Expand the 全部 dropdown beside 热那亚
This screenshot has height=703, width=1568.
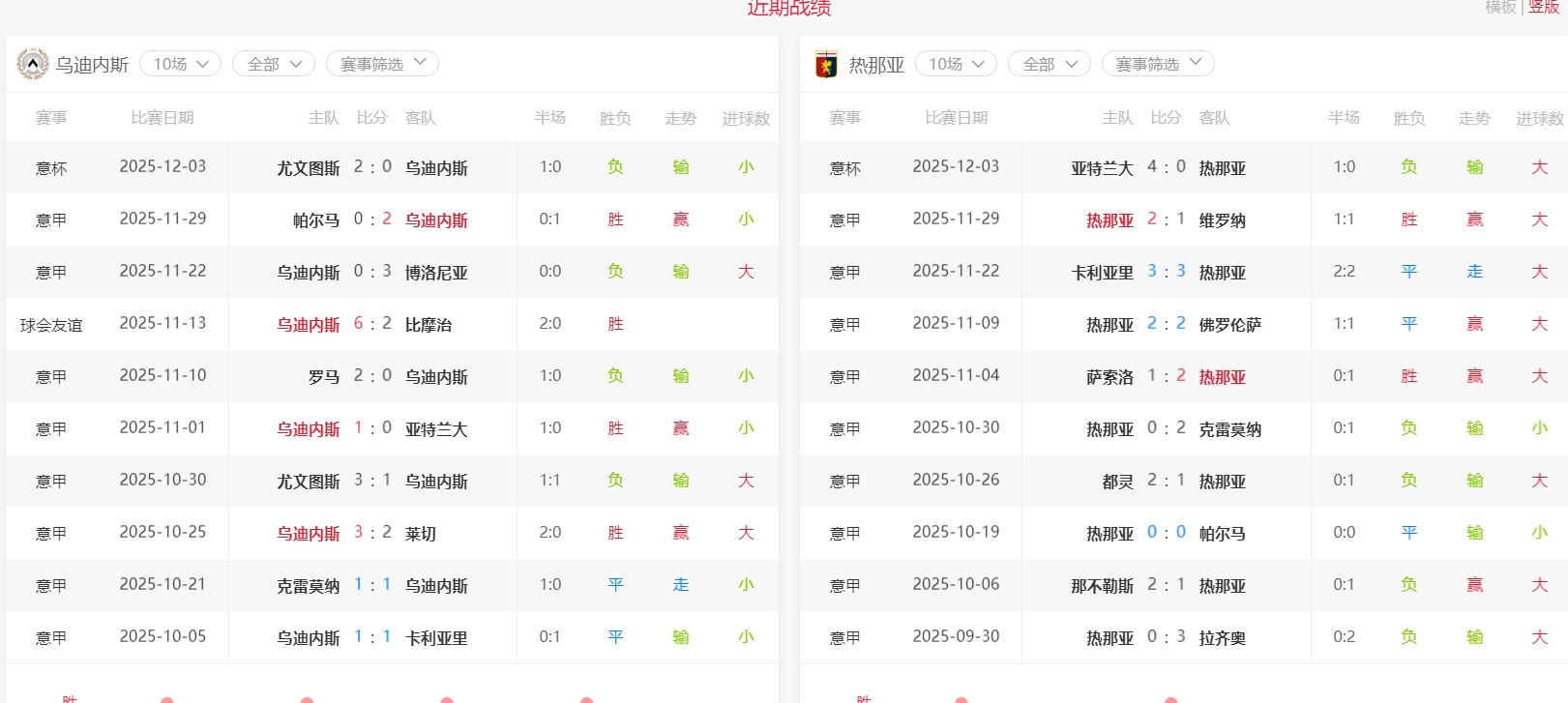point(1050,64)
